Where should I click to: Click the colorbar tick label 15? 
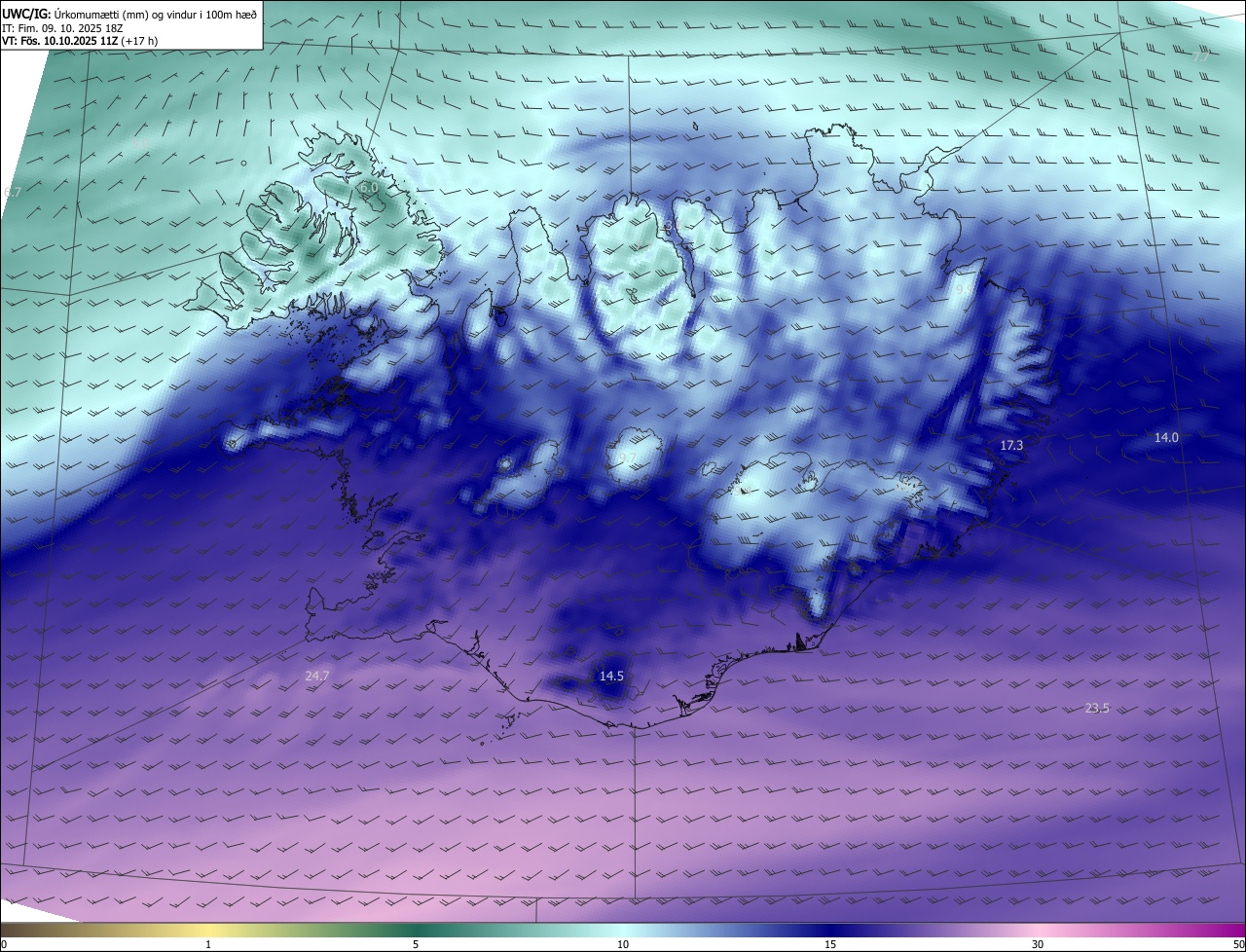(830, 944)
